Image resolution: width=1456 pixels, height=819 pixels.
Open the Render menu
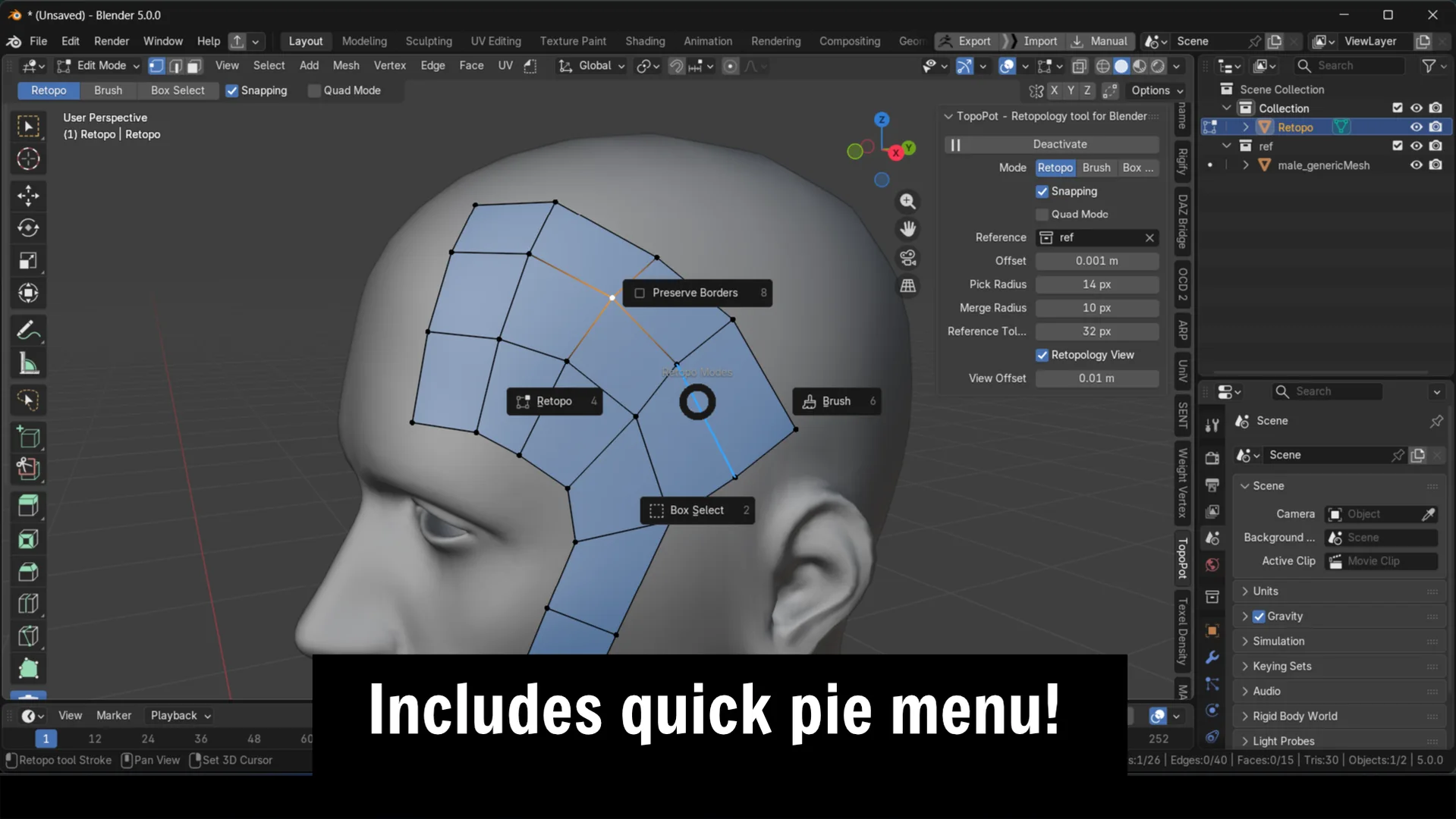click(x=112, y=41)
